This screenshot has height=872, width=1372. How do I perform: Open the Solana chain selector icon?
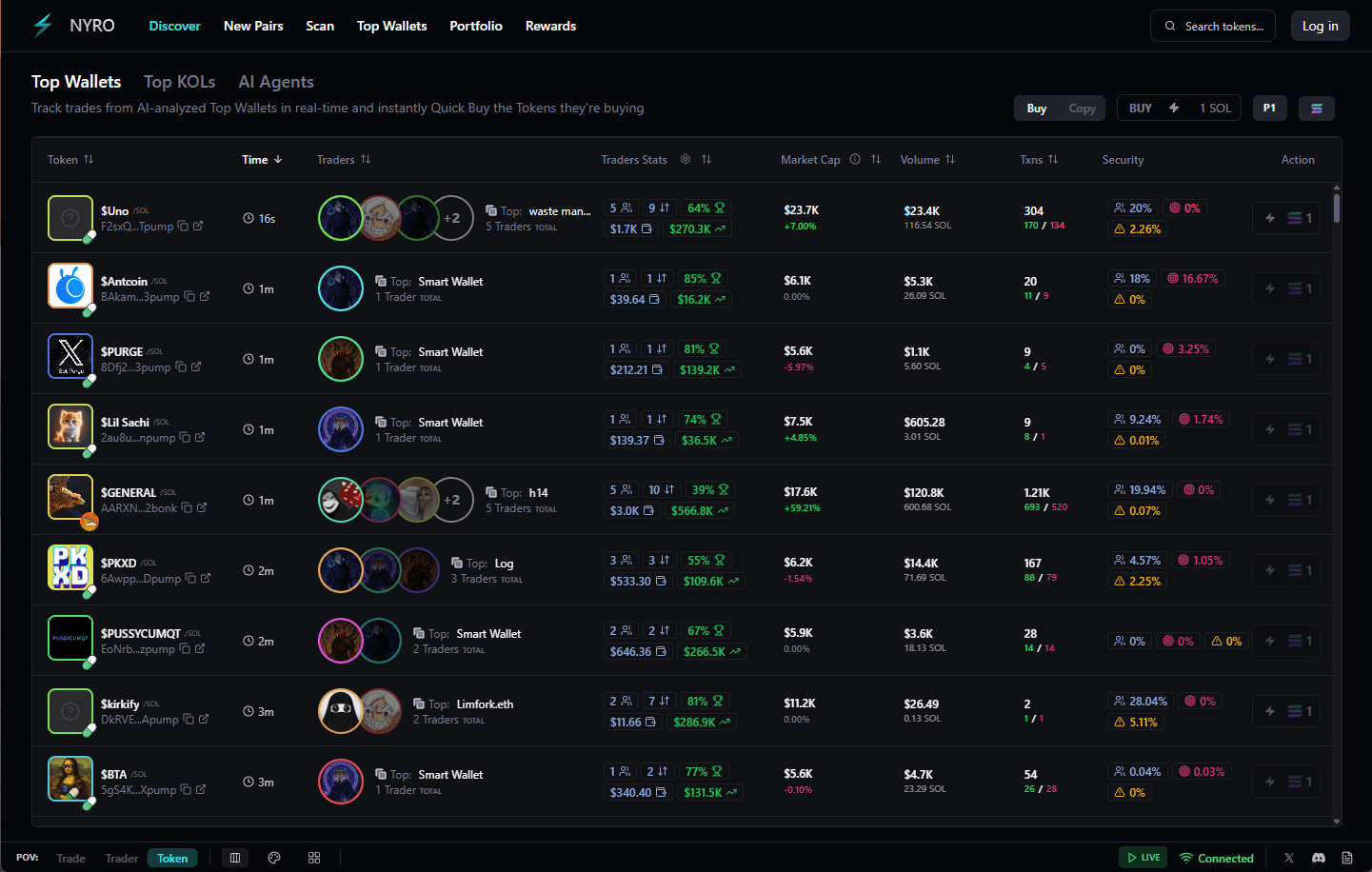tap(1317, 108)
